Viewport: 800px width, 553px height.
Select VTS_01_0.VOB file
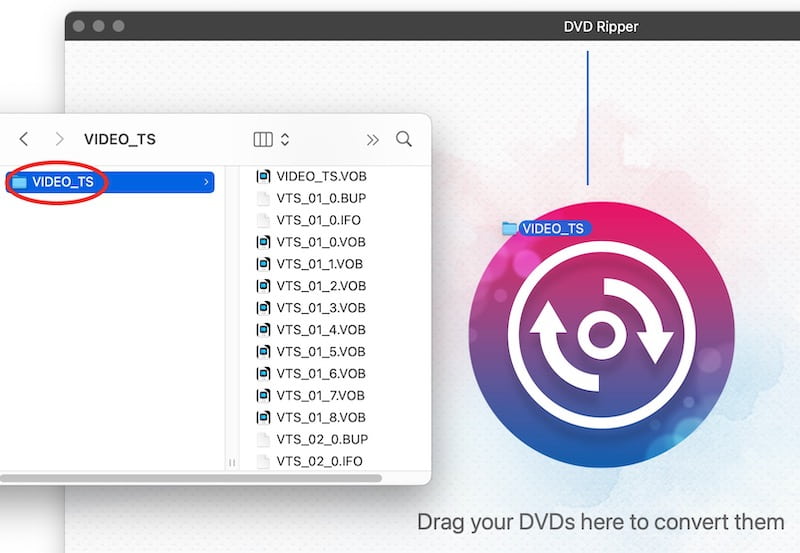pyautogui.click(x=321, y=242)
